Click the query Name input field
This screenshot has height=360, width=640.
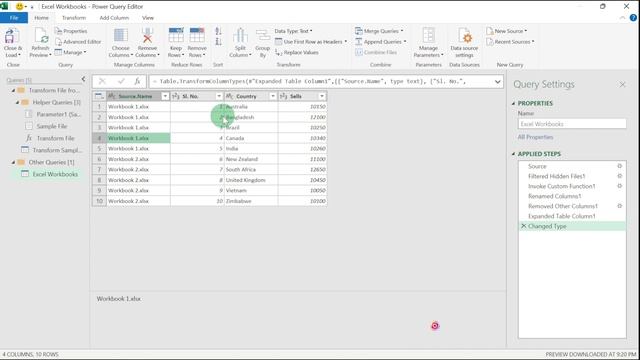tap(572, 124)
